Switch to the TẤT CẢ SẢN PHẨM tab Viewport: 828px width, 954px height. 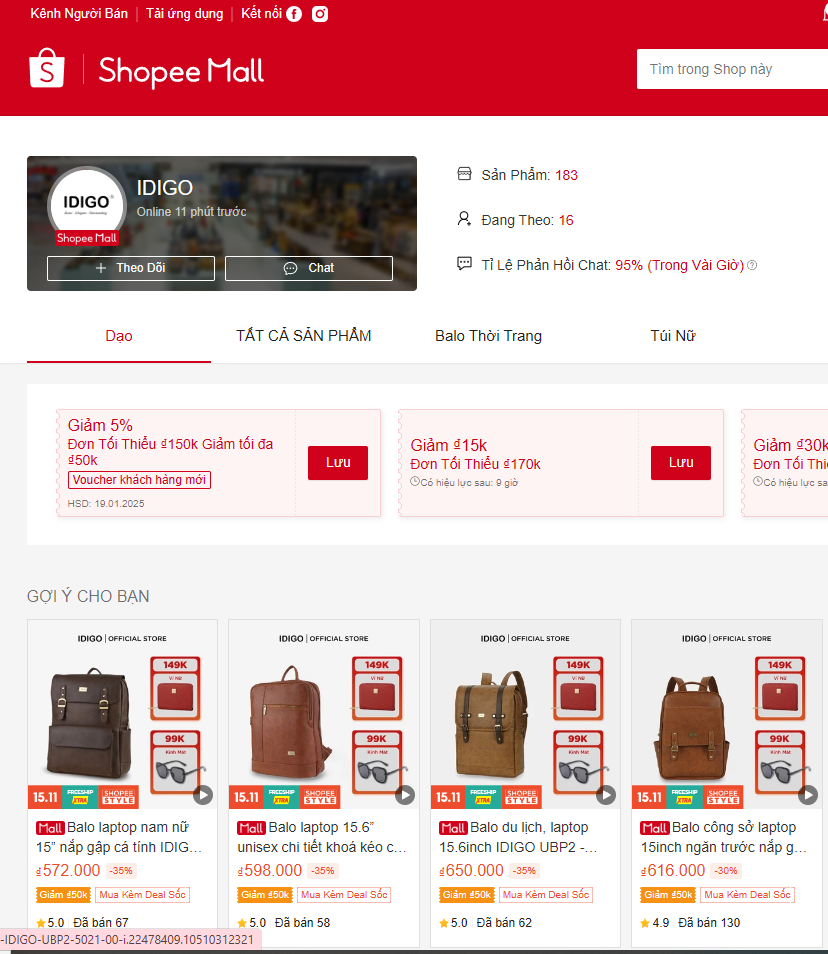click(304, 336)
